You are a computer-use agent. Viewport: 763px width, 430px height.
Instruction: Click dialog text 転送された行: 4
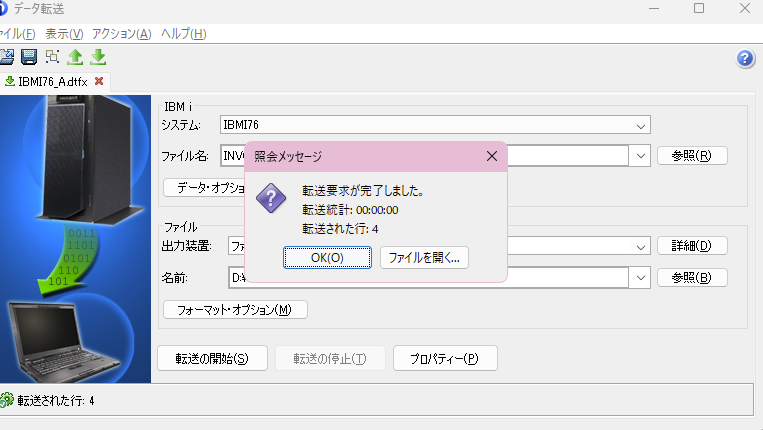click(340, 229)
